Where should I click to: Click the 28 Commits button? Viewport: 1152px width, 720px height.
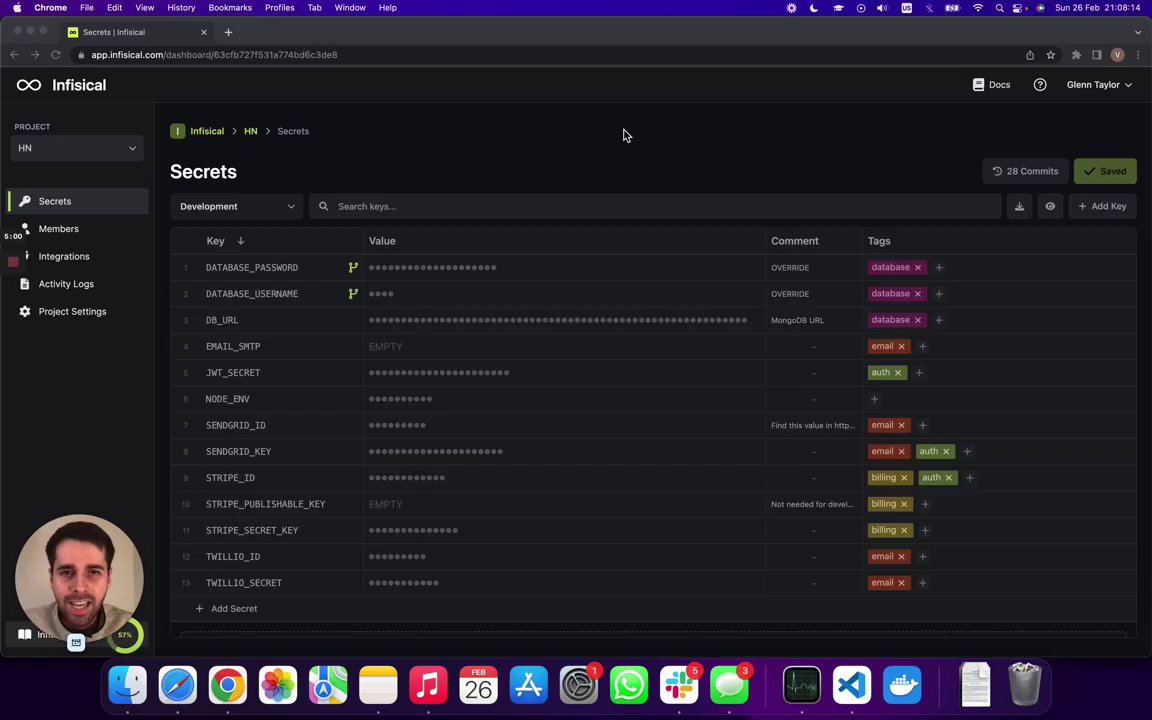1025,171
